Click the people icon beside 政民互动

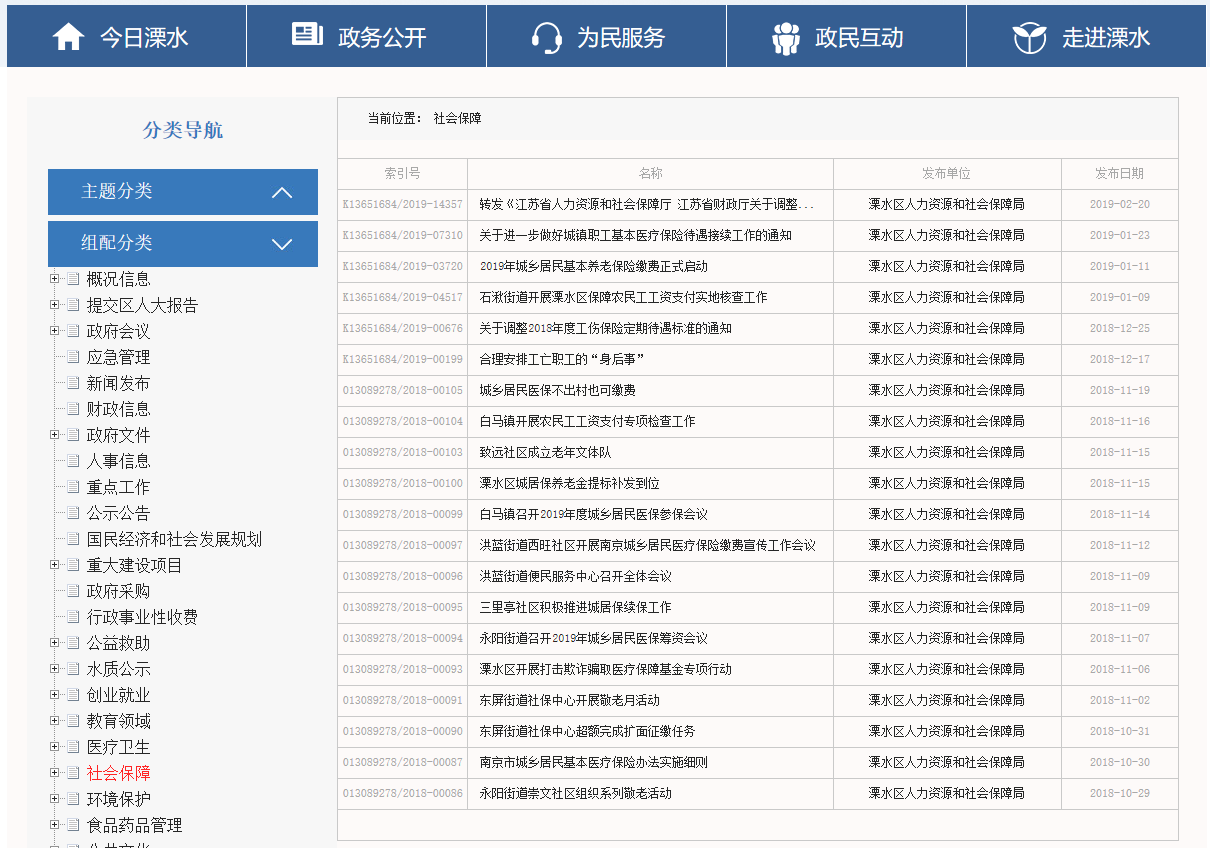click(x=786, y=38)
